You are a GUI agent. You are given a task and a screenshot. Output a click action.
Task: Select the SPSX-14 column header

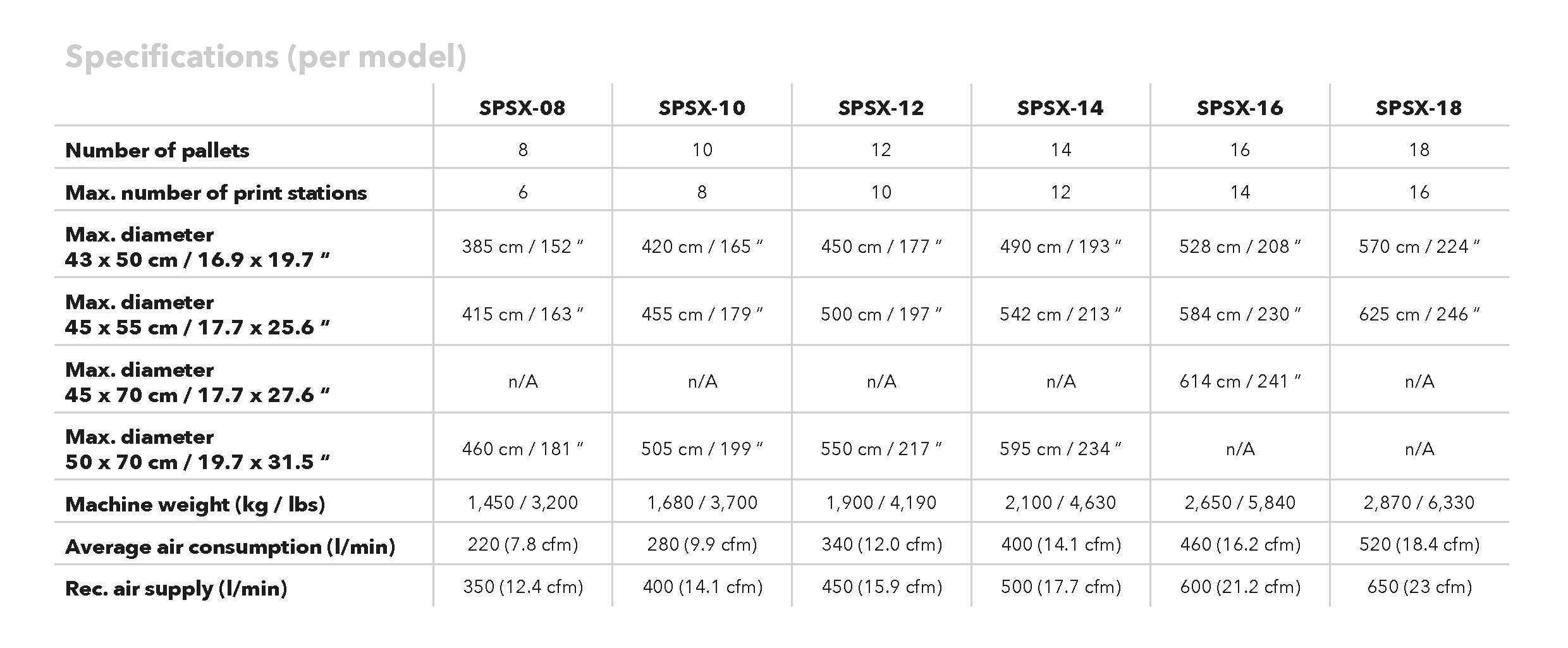[x=1060, y=108]
